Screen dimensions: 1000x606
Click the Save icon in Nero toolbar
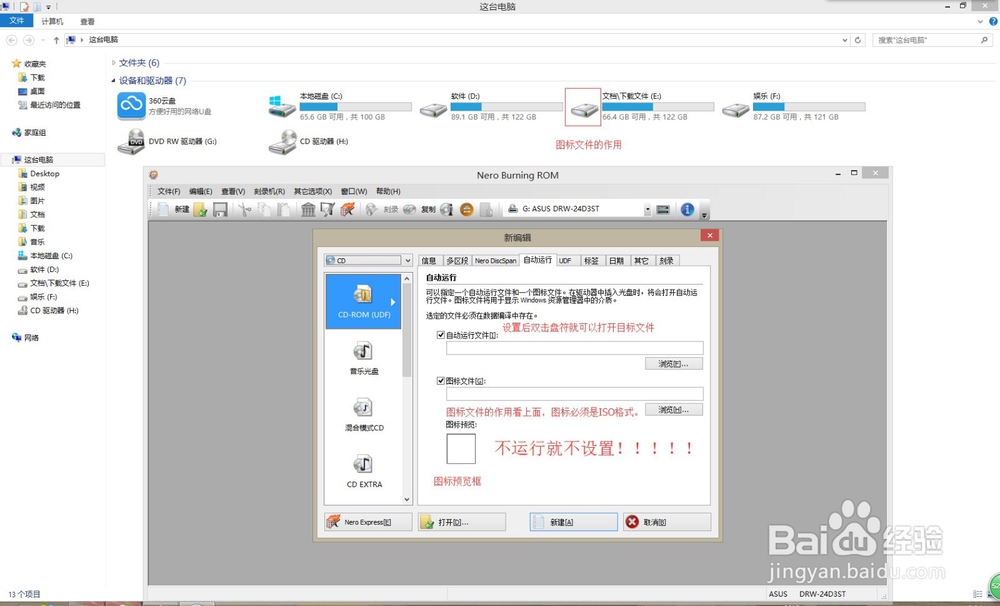pyautogui.click(x=220, y=209)
